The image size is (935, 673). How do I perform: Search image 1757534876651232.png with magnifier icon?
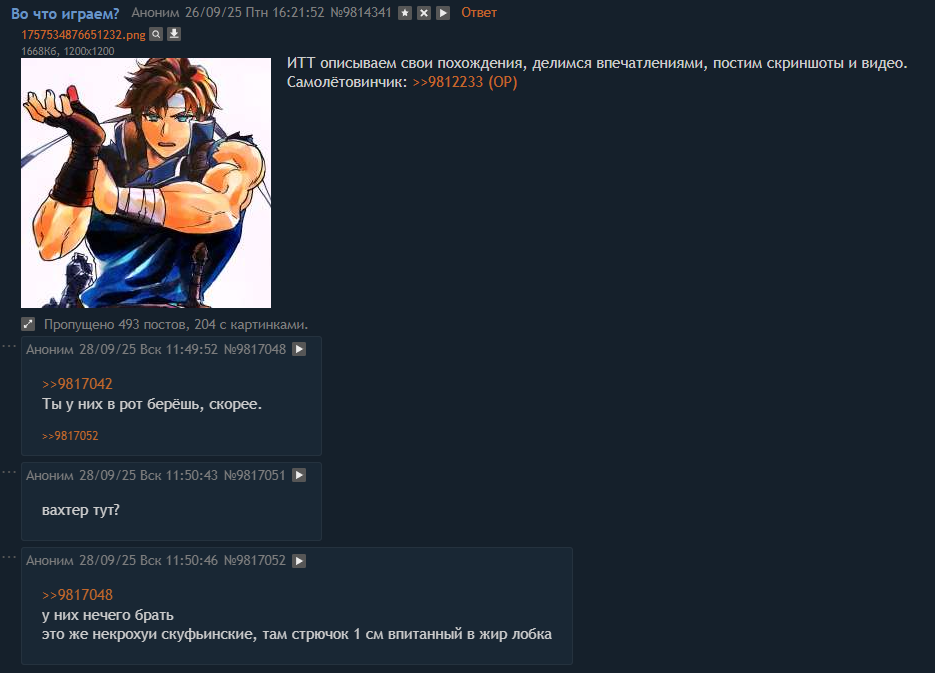(156, 34)
